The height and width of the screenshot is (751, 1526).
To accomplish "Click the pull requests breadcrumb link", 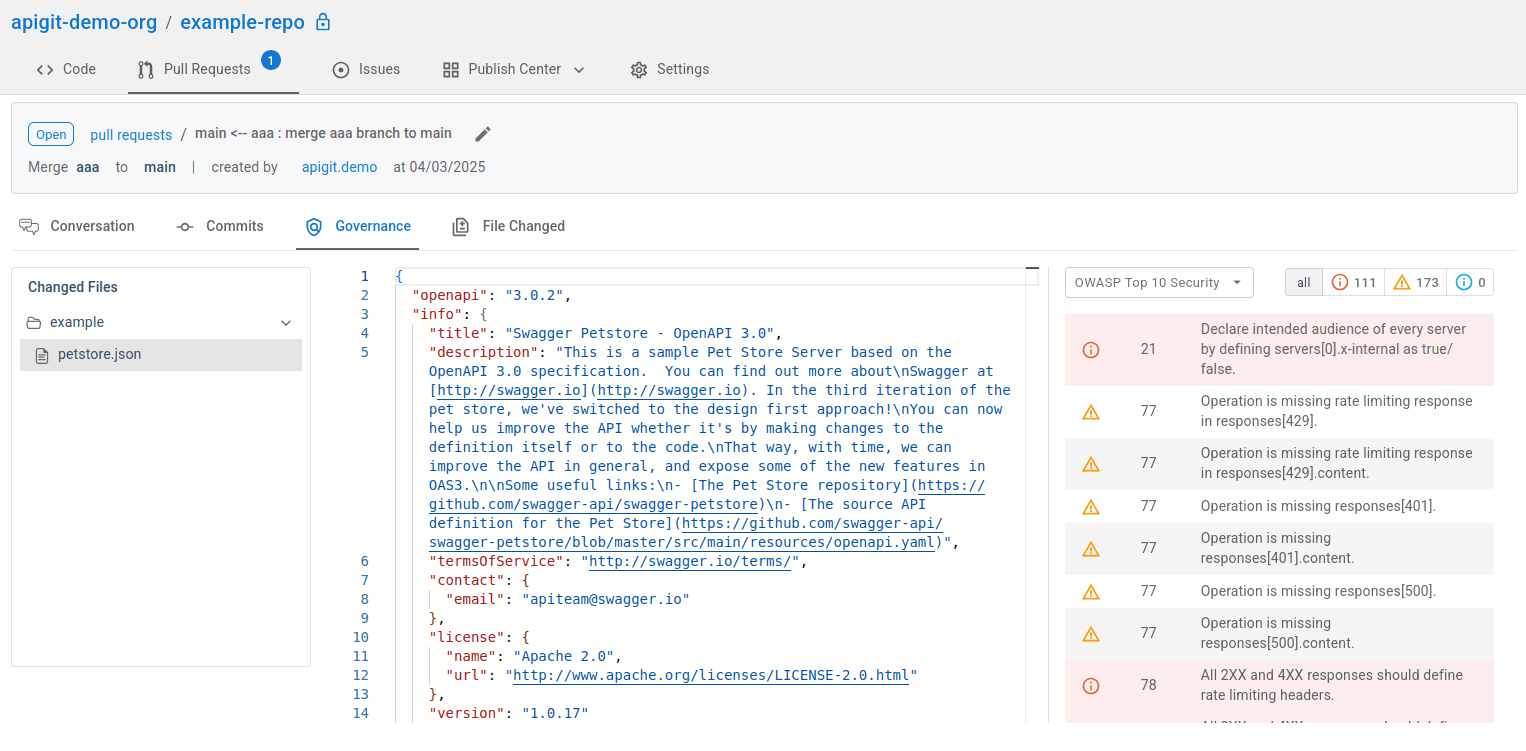I will pos(131,135).
